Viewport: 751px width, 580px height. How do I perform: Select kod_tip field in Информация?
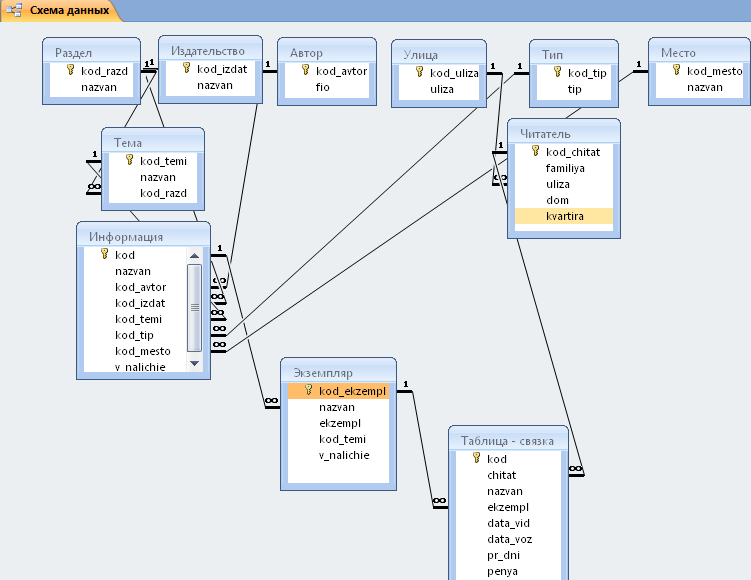point(135,335)
